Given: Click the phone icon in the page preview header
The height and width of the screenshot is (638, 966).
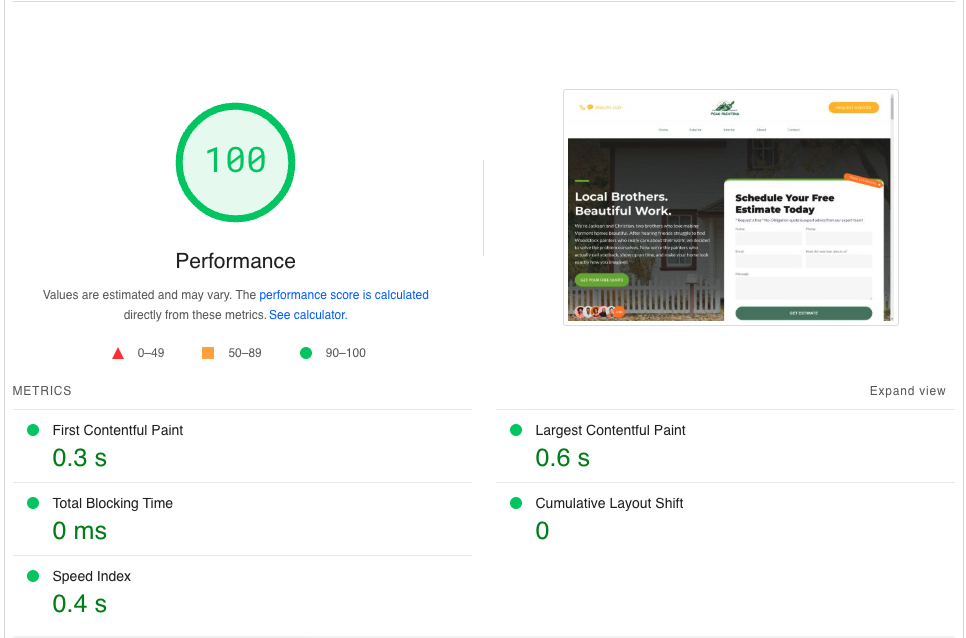Looking at the screenshot, I should click(x=580, y=107).
